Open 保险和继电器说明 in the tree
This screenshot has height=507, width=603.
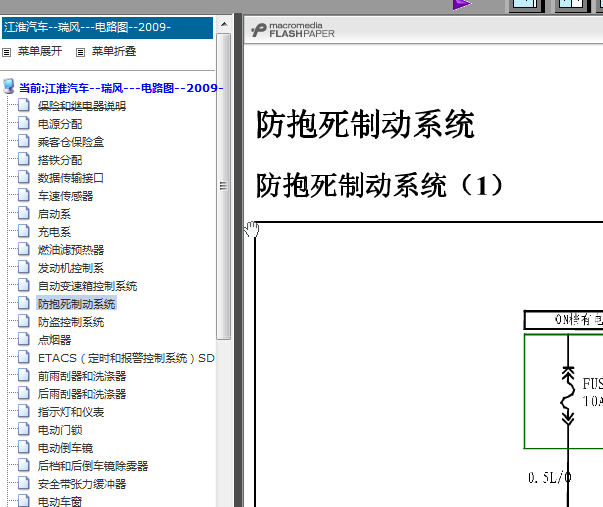pyautogui.click(x=82, y=106)
